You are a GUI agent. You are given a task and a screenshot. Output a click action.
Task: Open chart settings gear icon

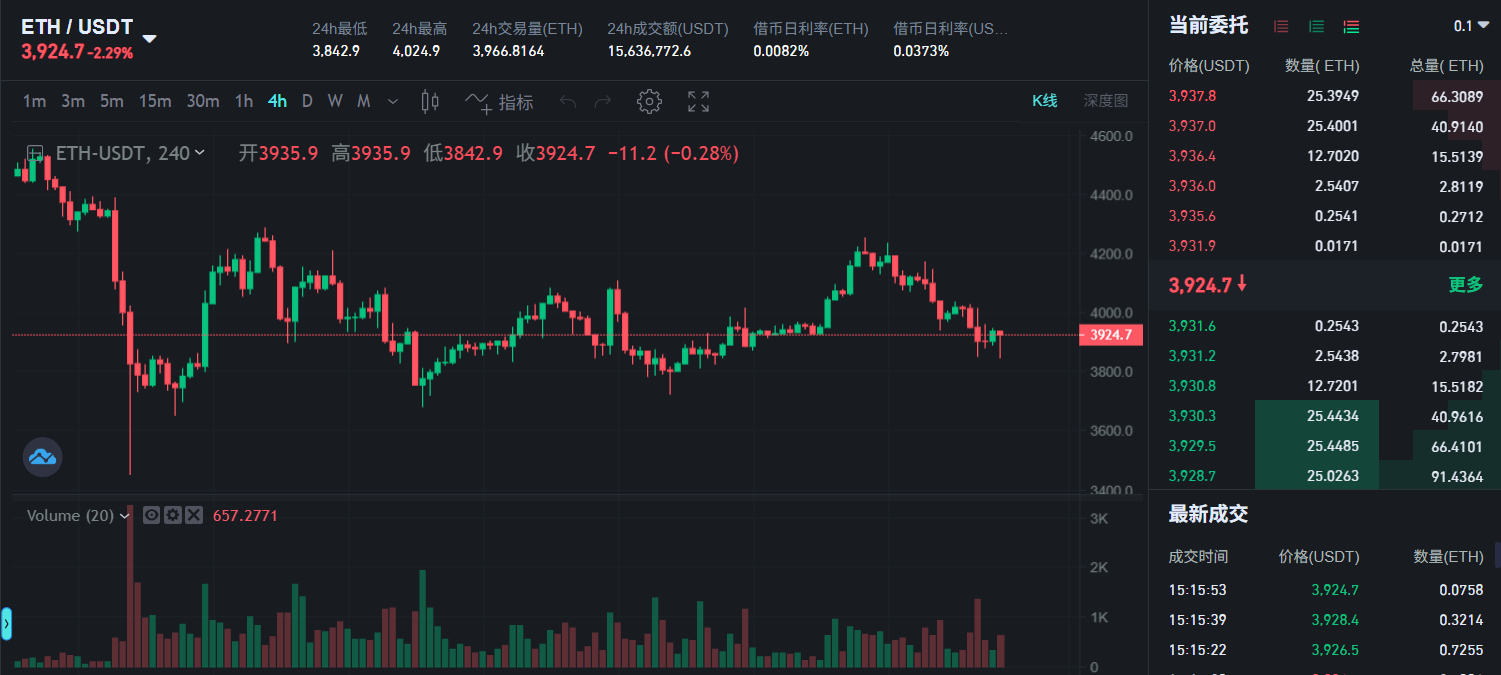click(649, 101)
